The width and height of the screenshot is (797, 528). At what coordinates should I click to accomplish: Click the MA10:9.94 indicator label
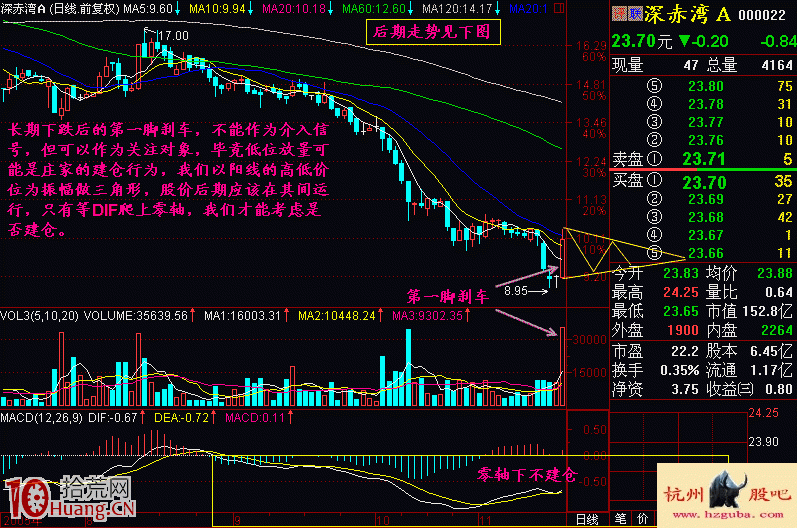(x=217, y=9)
